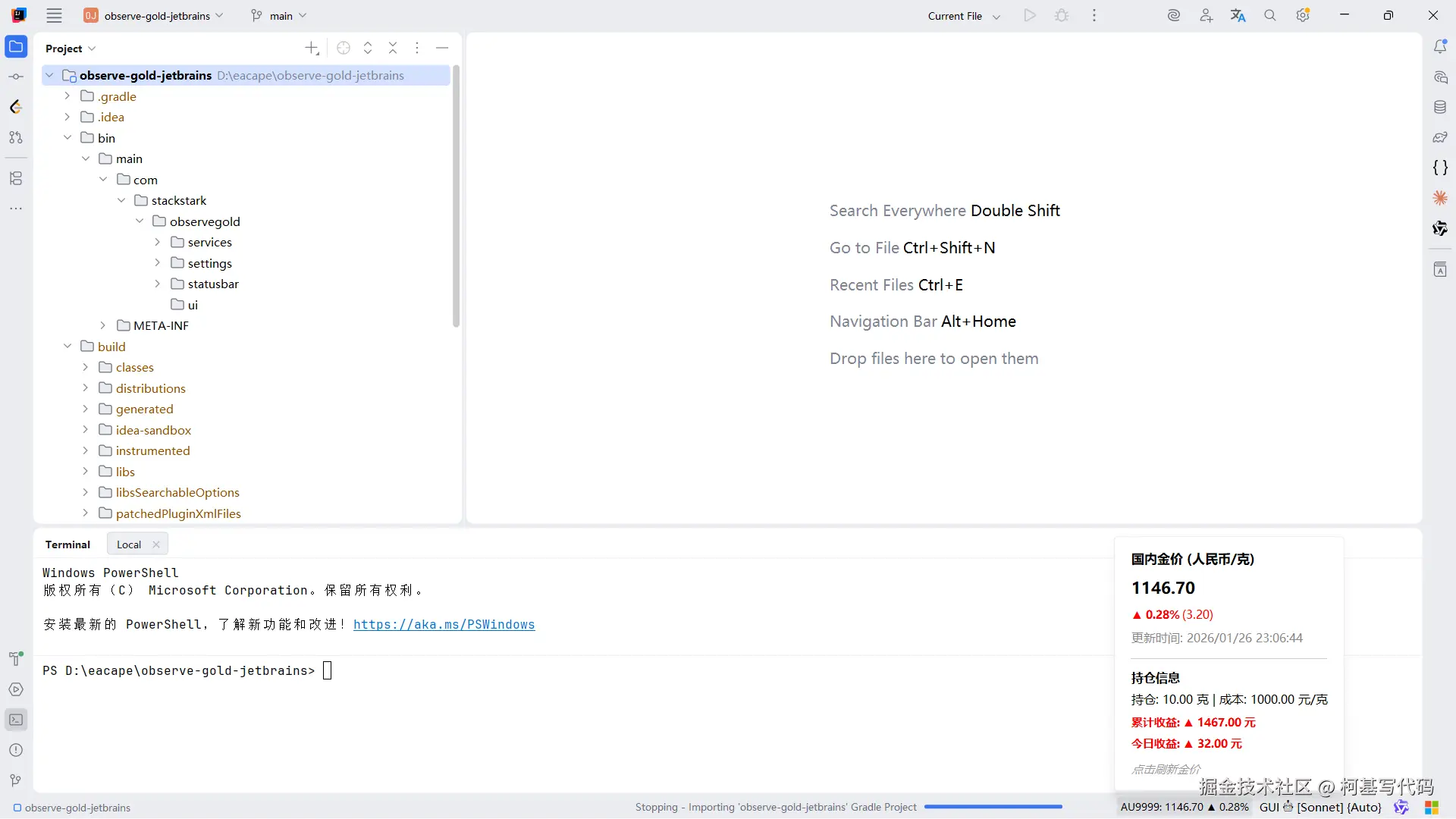
Task: Open the Commit tool window
Action: coord(16,77)
